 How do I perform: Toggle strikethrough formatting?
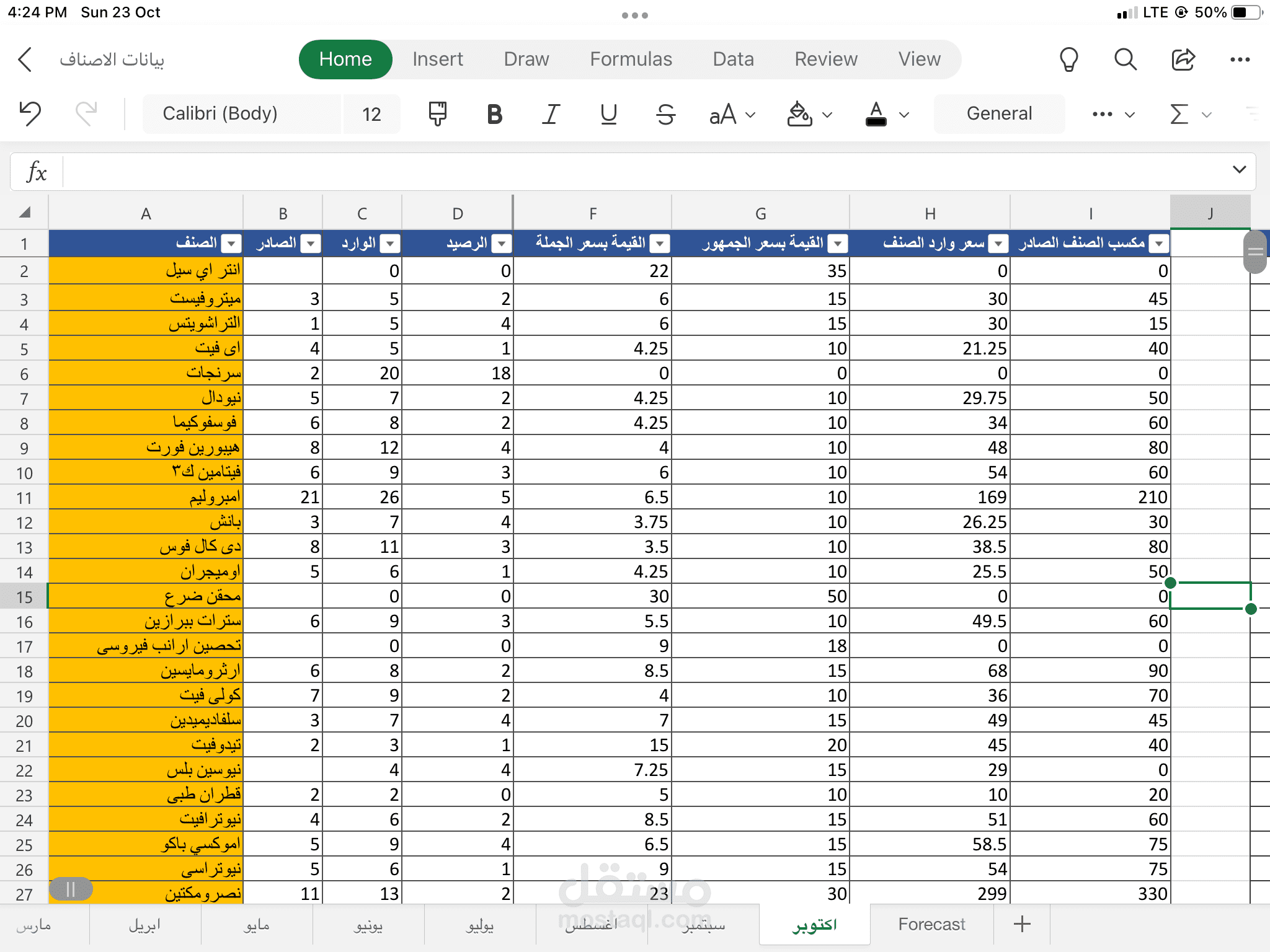665,114
